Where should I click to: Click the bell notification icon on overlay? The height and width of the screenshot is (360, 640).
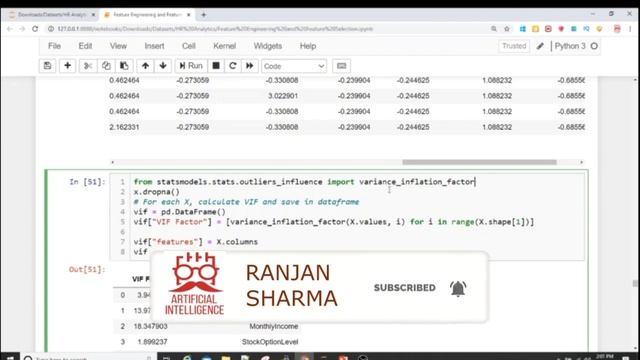pyautogui.click(x=458, y=289)
